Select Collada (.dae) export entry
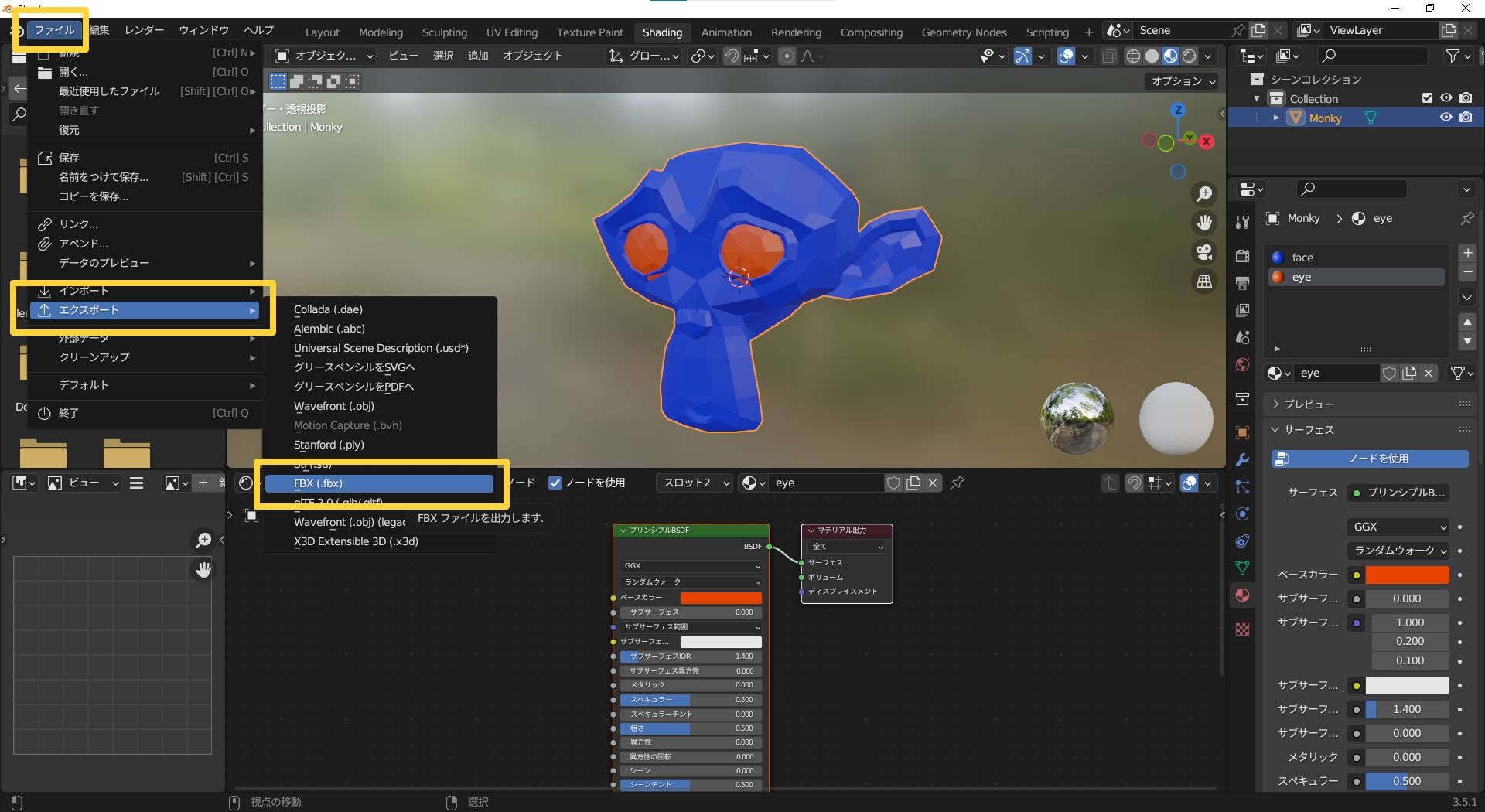The width and height of the screenshot is (1485, 812). pyautogui.click(x=379, y=309)
